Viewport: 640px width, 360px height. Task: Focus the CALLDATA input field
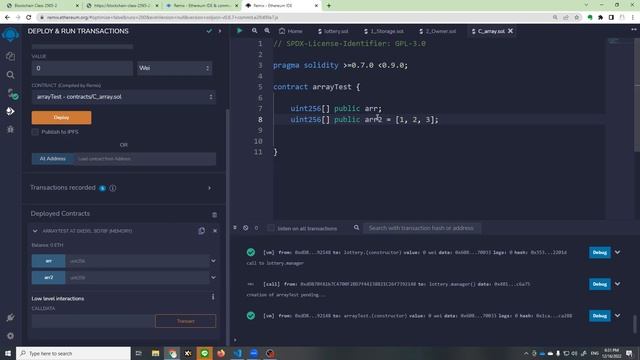[x=93, y=321]
